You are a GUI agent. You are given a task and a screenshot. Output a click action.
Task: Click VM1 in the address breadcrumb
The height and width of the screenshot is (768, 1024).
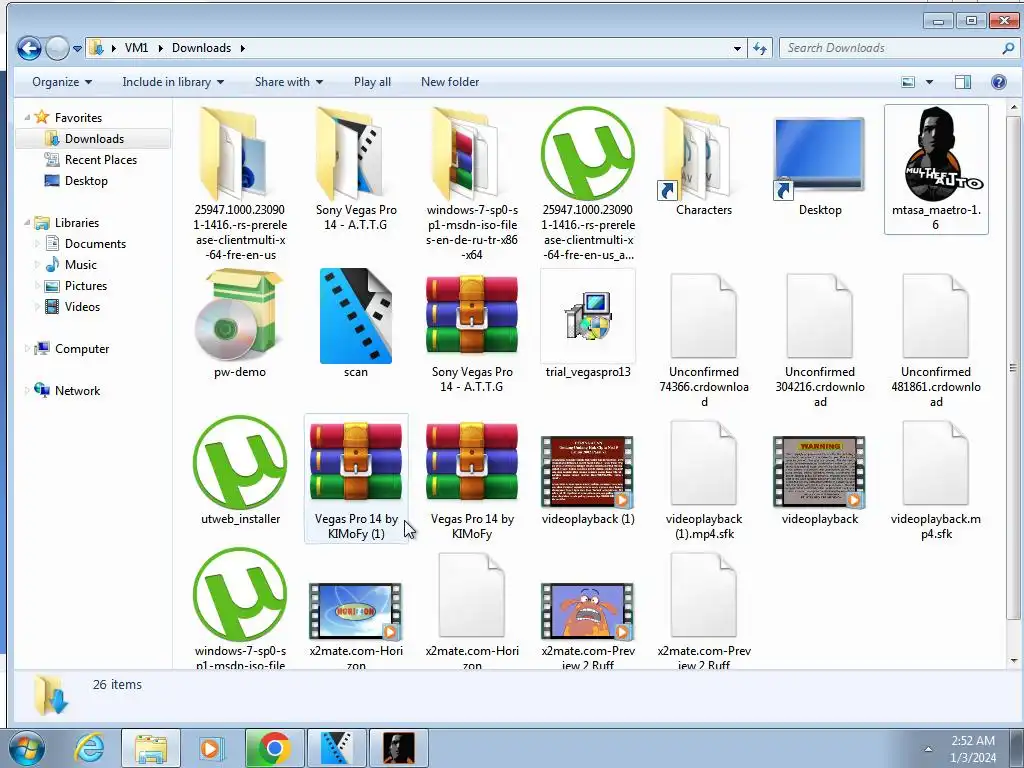[x=136, y=48]
